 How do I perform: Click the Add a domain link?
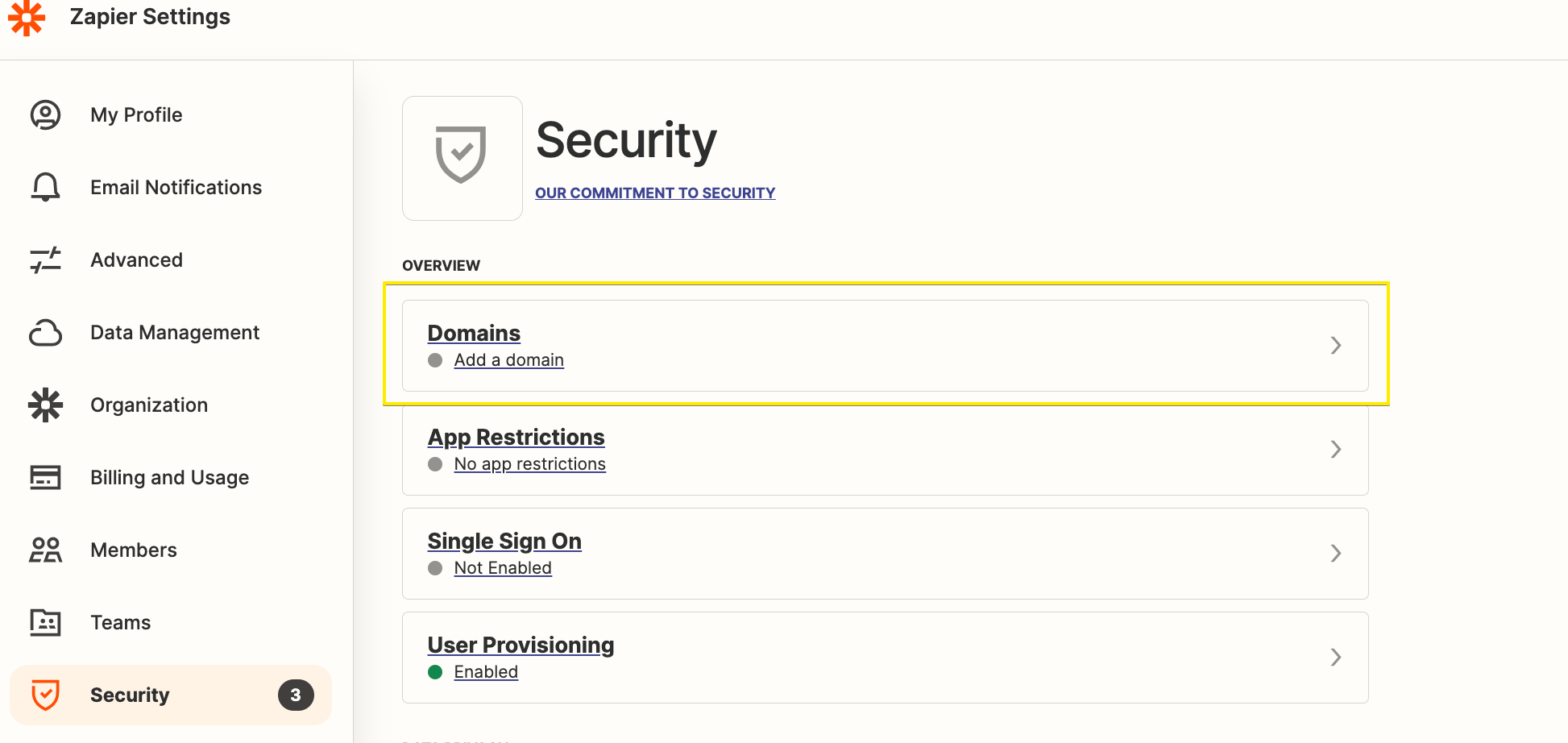click(508, 360)
